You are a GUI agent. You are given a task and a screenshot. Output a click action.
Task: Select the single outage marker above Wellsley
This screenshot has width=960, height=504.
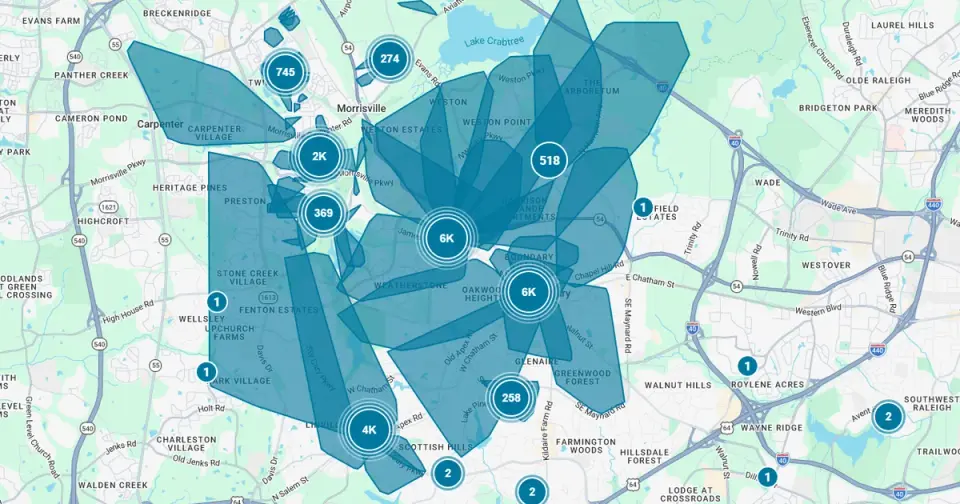216,301
